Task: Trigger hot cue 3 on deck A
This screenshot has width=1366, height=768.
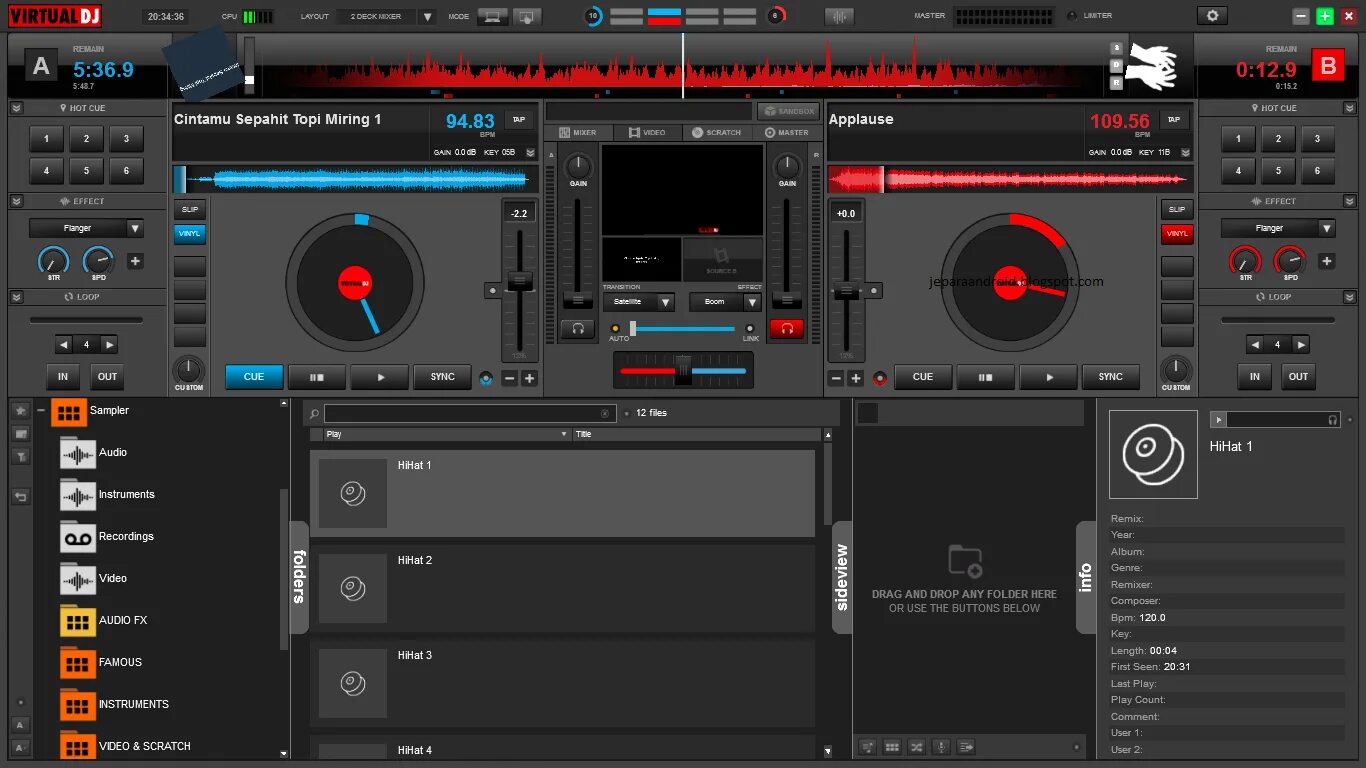Action: coord(126,139)
